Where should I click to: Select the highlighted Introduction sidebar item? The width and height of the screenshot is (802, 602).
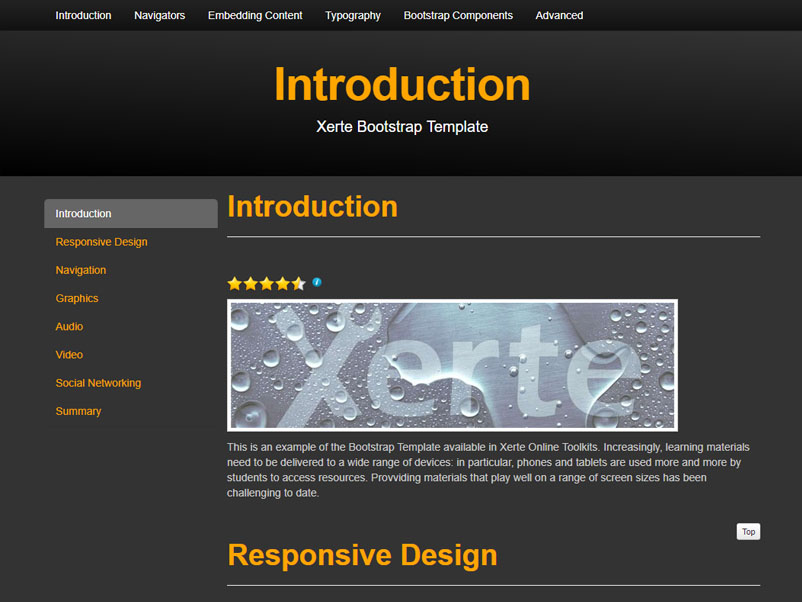click(x=131, y=213)
